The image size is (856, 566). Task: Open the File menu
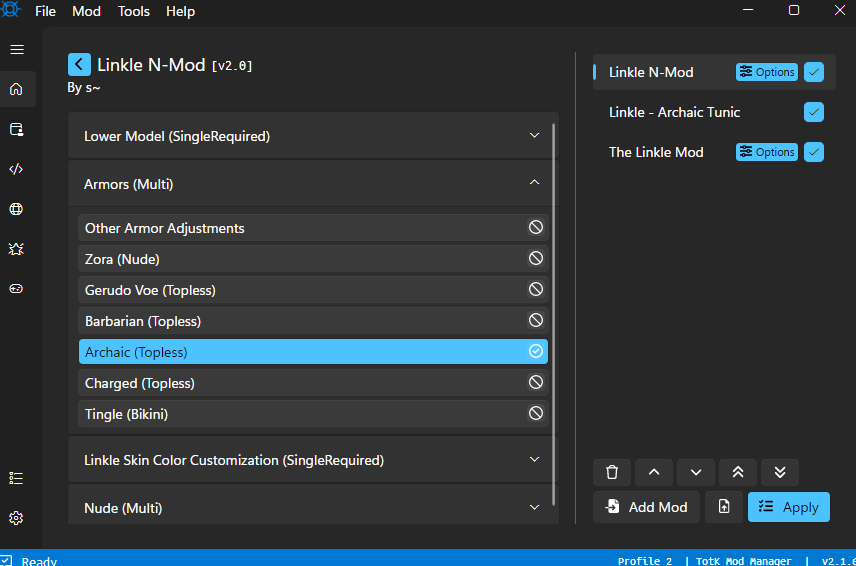pyautogui.click(x=45, y=11)
